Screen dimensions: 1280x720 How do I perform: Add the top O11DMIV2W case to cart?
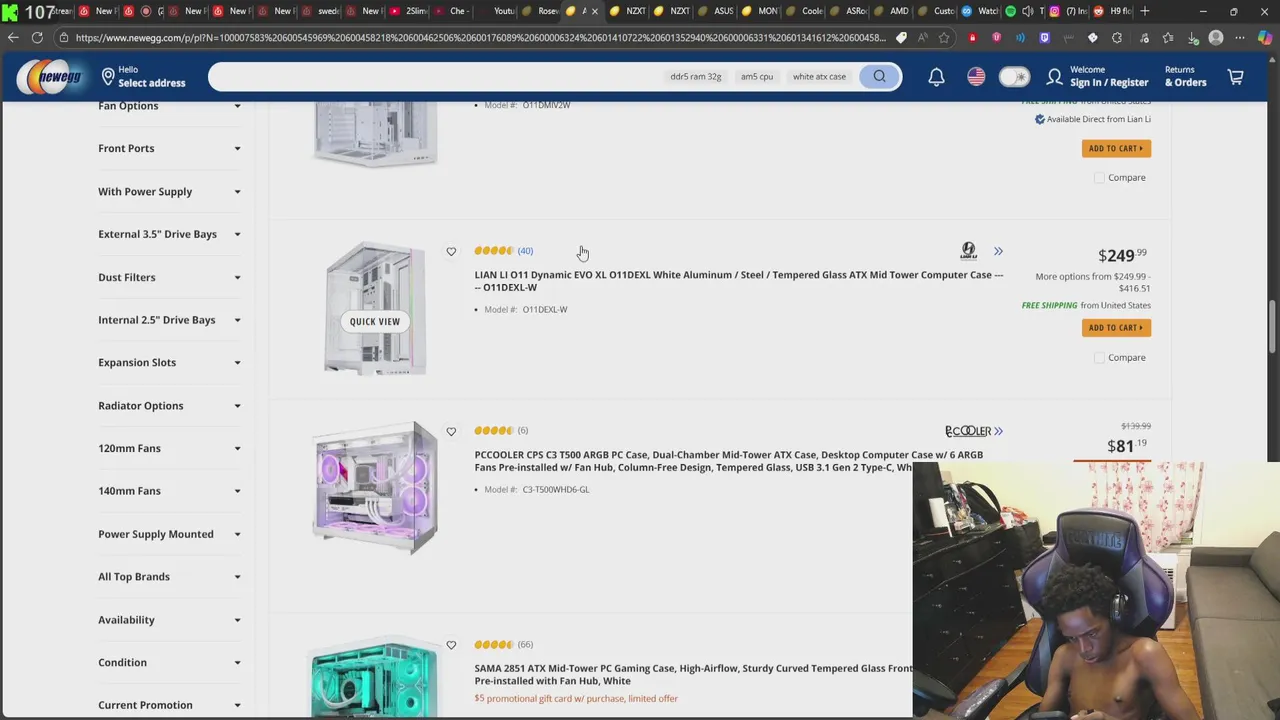click(1116, 148)
